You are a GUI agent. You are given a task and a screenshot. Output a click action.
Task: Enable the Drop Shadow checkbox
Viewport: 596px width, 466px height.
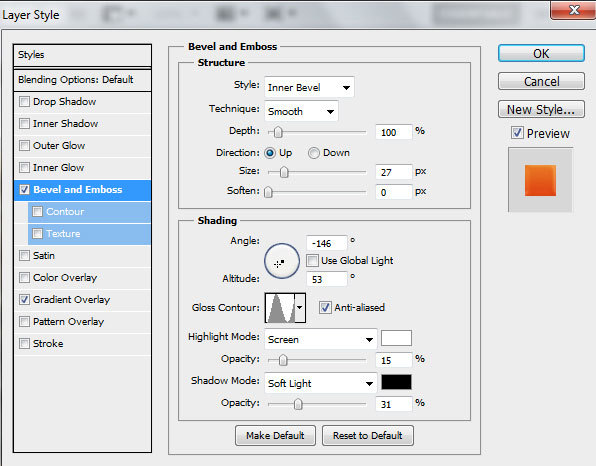pos(24,101)
